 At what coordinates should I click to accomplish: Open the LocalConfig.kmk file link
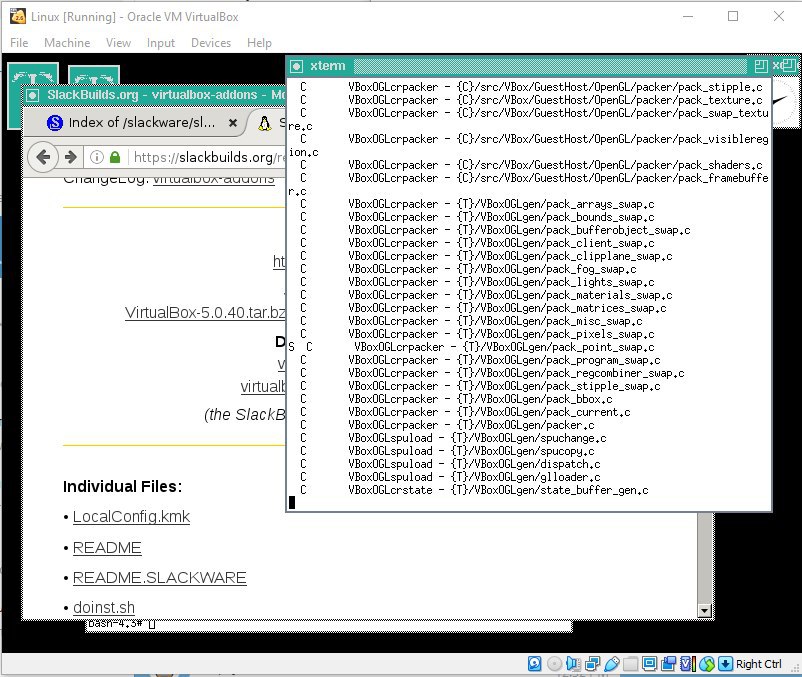131,516
